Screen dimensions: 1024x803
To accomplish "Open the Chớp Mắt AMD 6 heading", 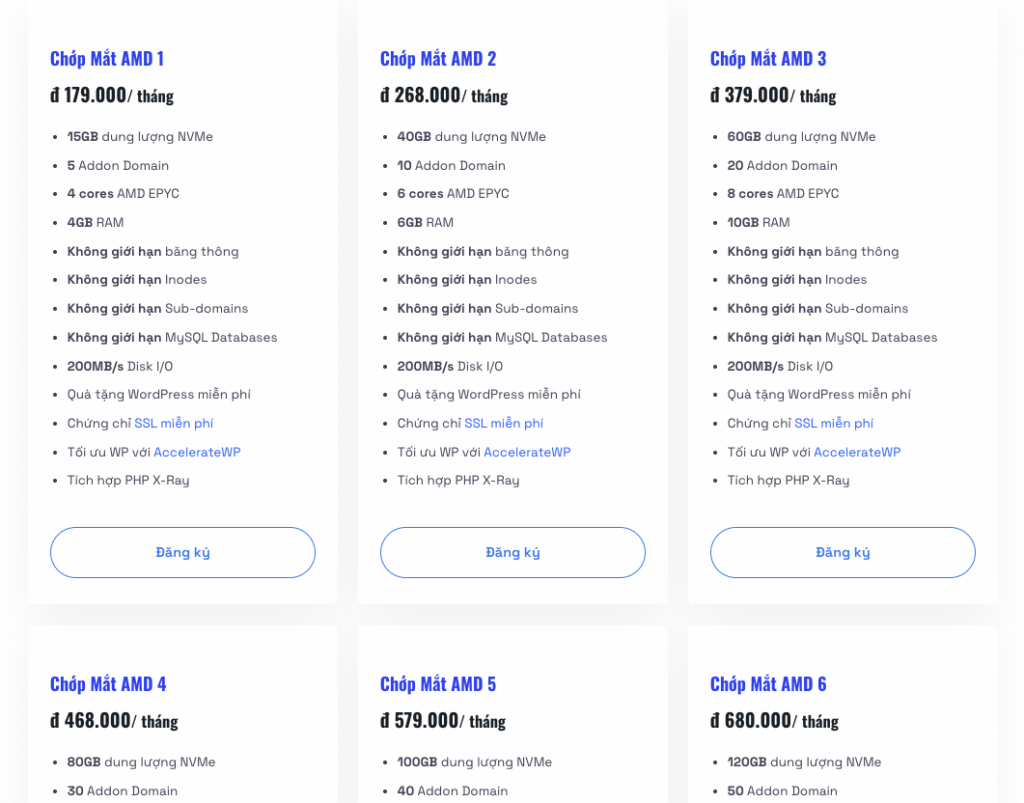I will (768, 684).
